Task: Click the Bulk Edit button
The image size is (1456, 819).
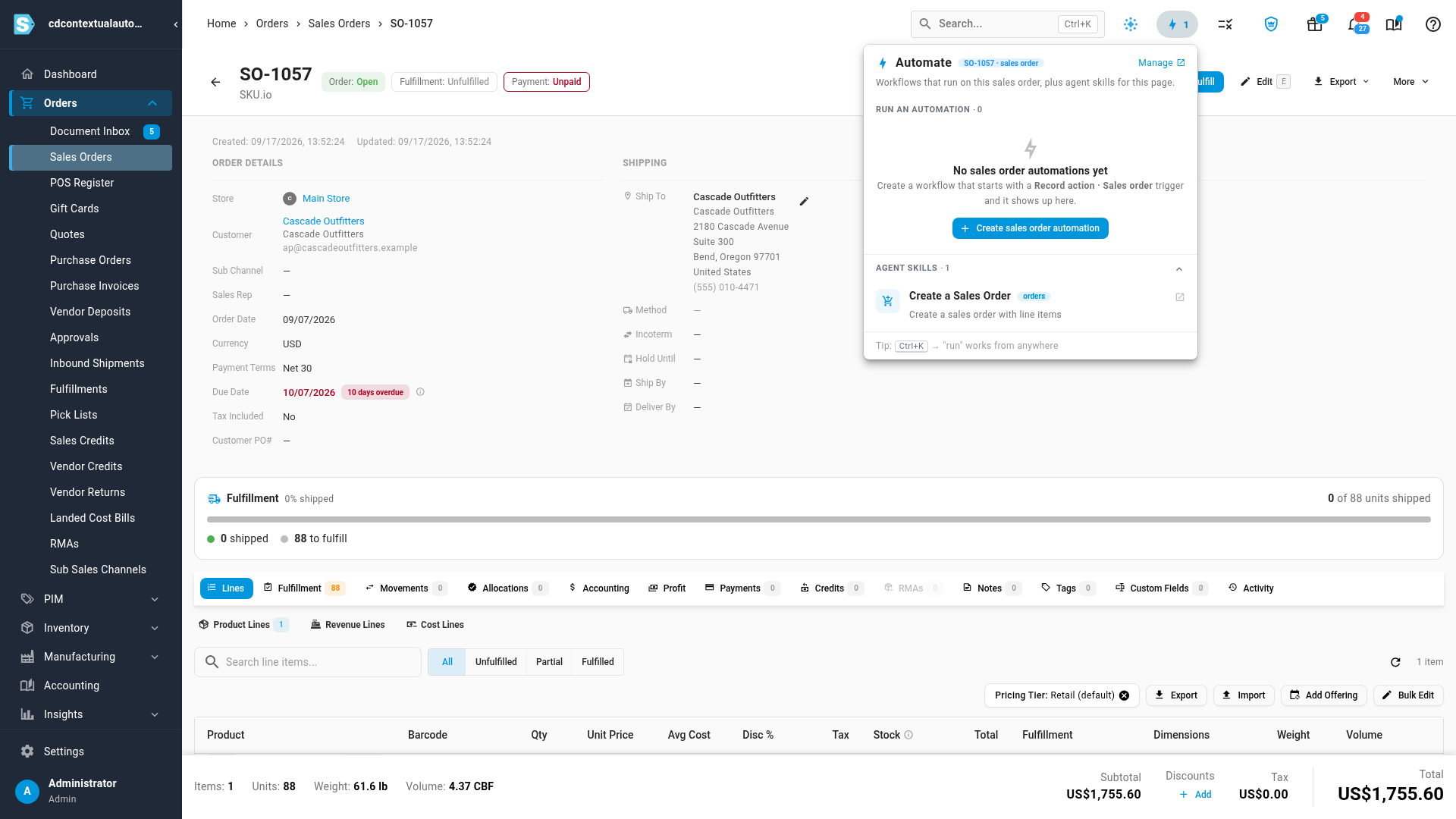Action: pyautogui.click(x=1408, y=695)
